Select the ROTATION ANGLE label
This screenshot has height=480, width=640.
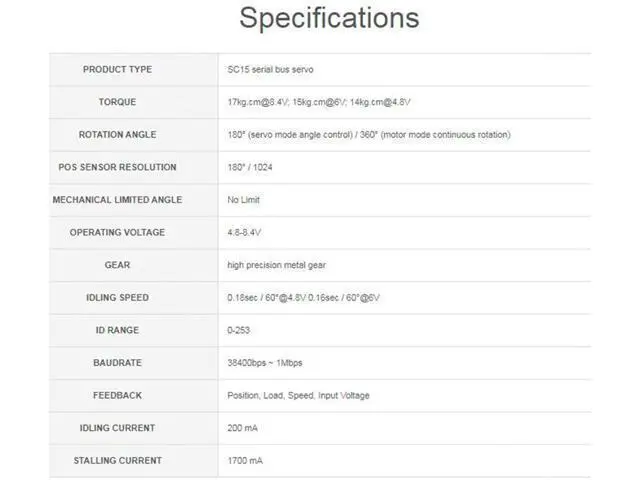point(118,135)
